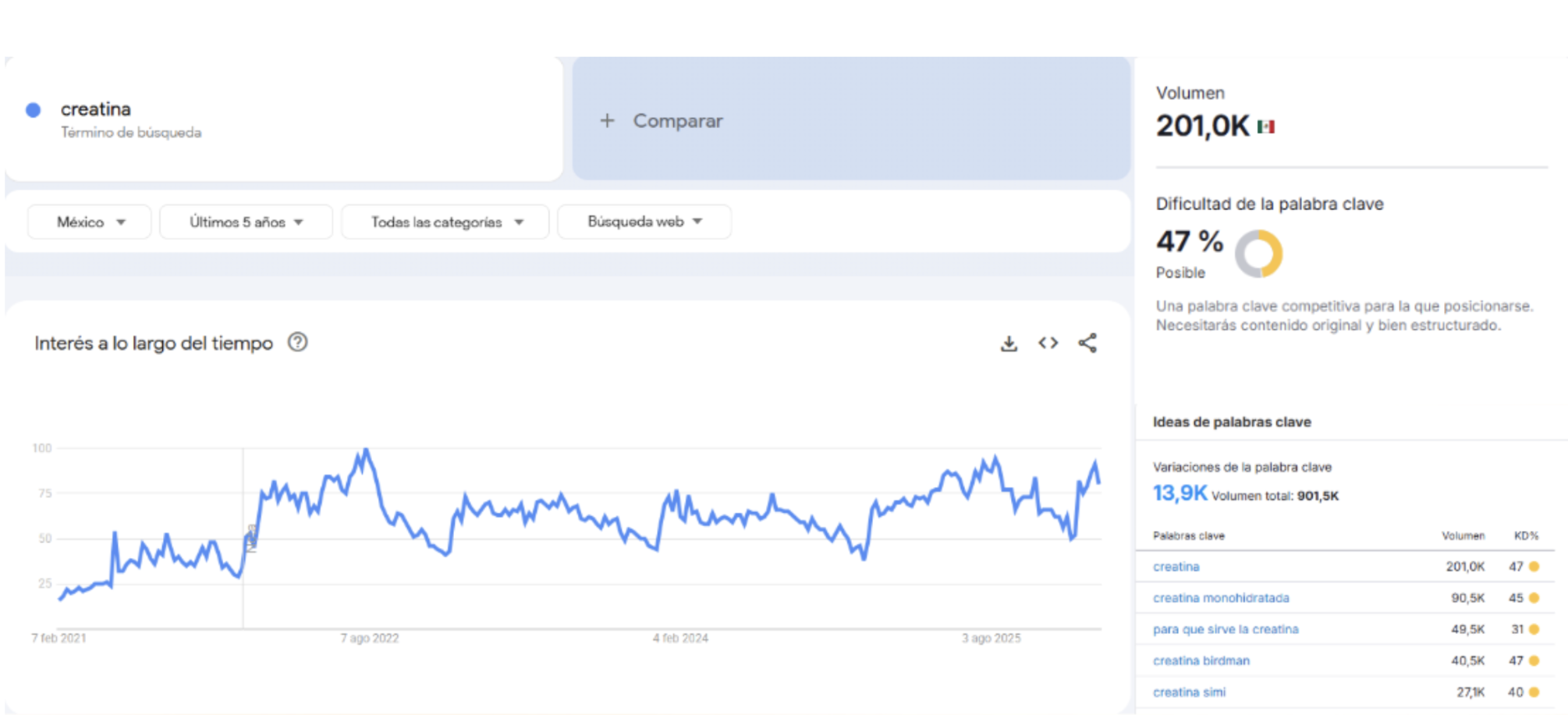Open creatina monohidratada keyword

(1221, 598)
